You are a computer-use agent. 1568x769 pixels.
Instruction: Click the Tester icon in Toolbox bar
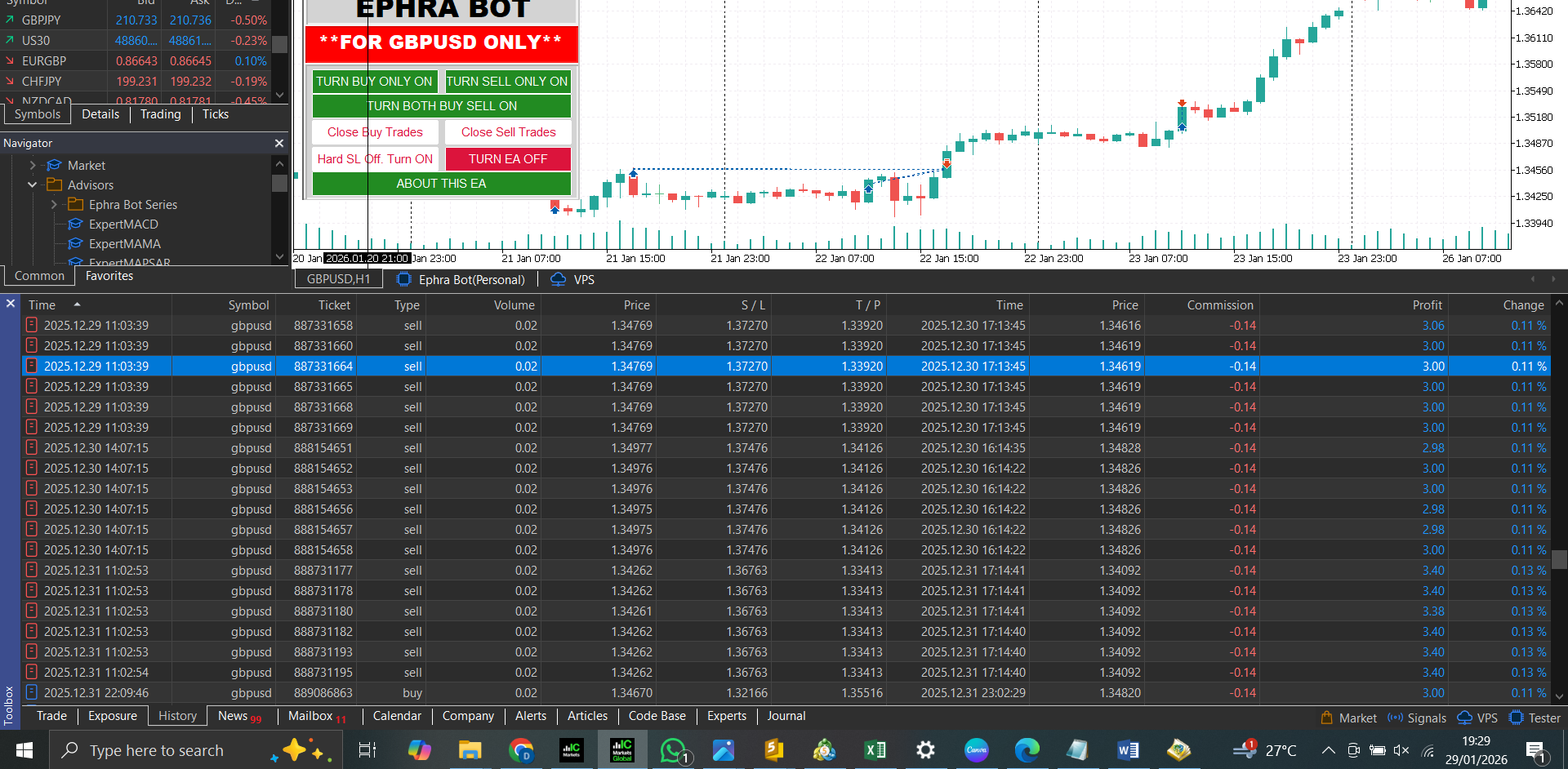[x=1517, y=718]
